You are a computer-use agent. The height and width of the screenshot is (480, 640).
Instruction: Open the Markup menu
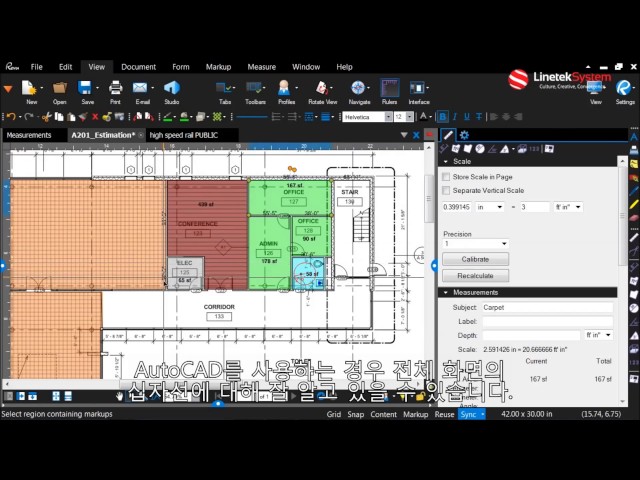pos(218,67)
